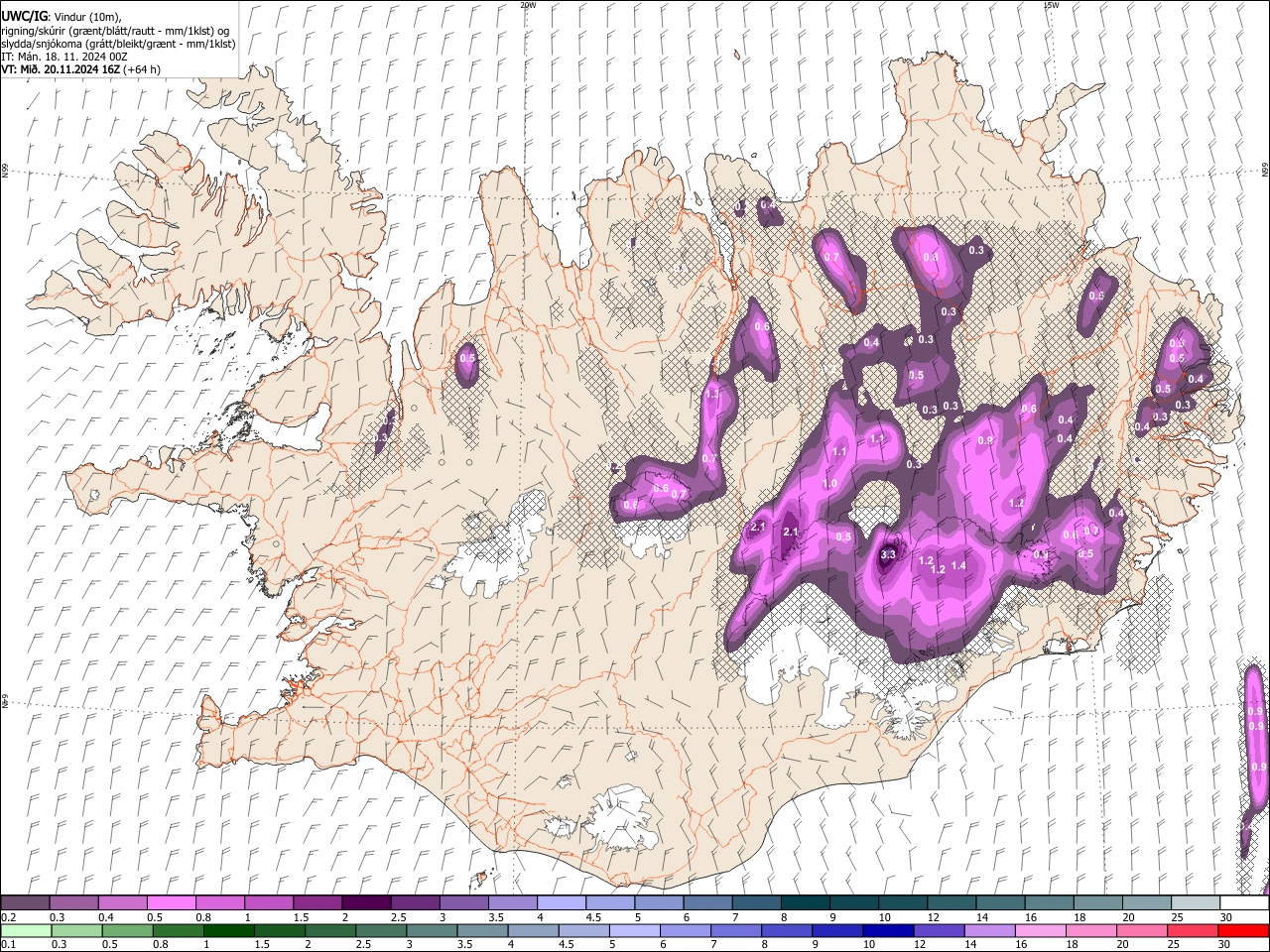Click the 'slydda/snjókoma' legend description line

click(x=118, y=44)
